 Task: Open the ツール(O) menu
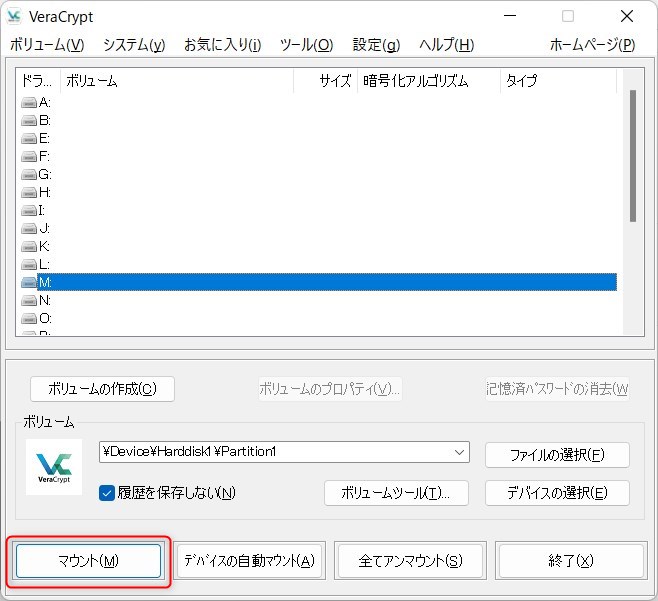point(307,44)
